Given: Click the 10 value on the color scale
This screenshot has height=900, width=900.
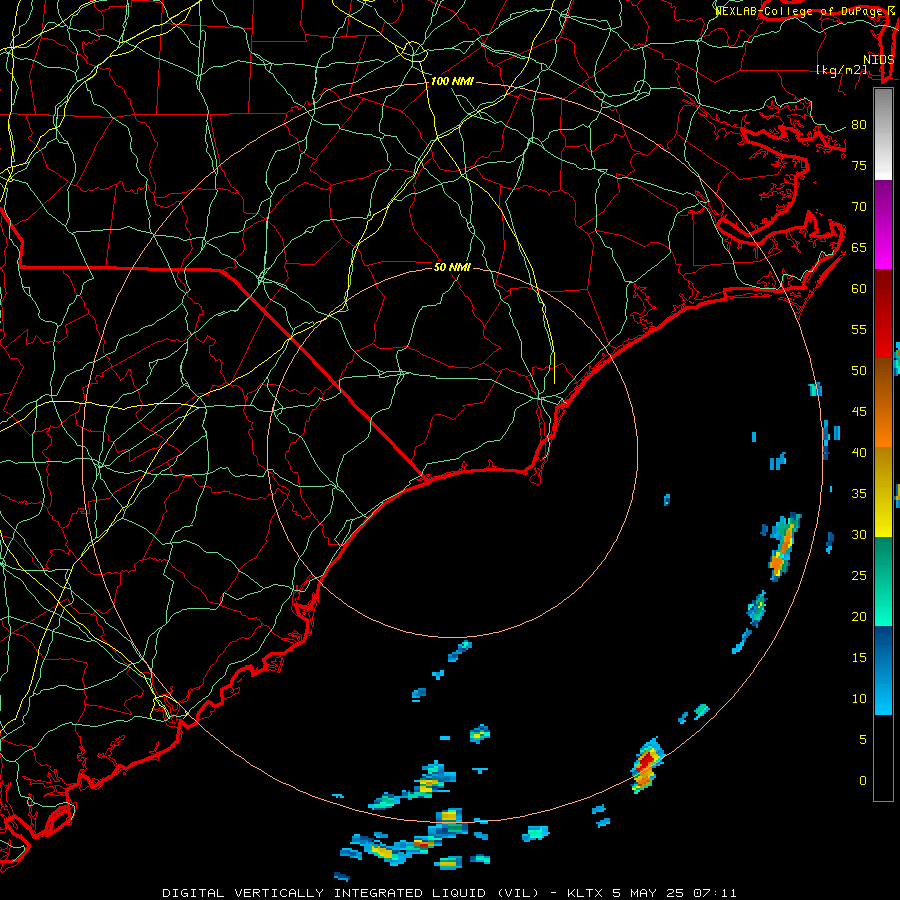Looking at the screenshot, I should [859, 699].
